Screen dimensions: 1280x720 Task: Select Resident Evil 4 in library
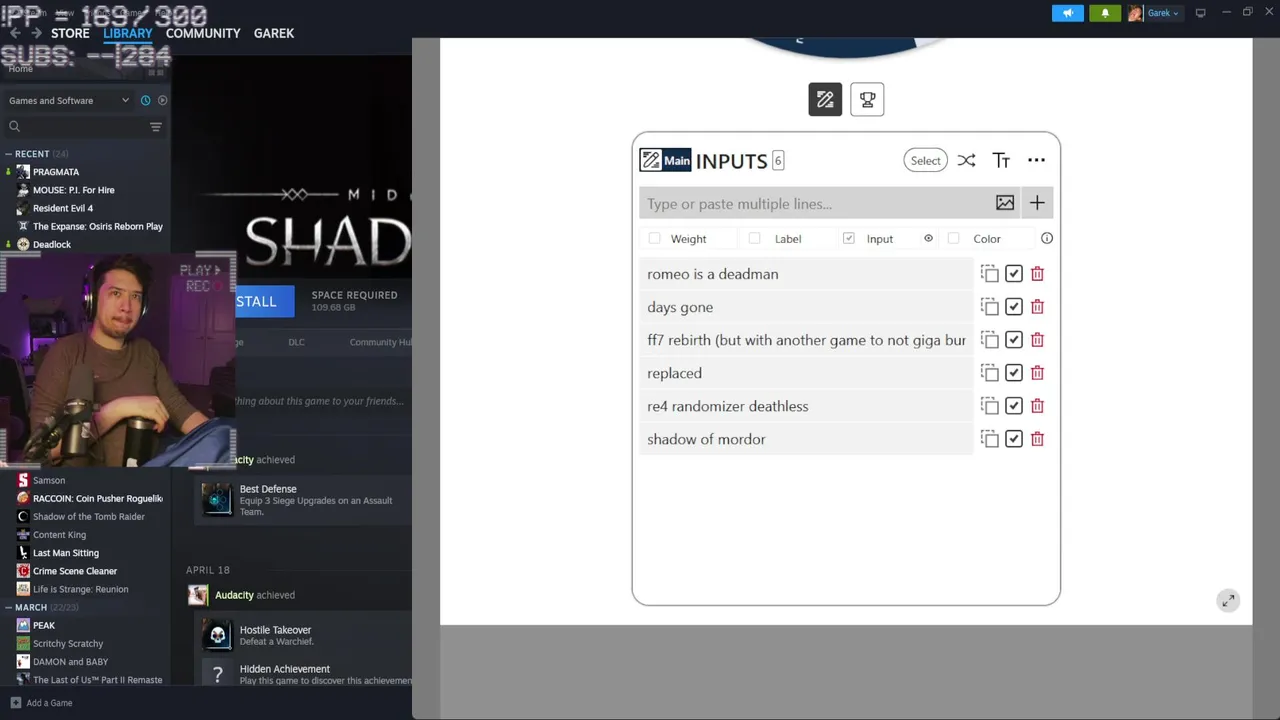coord(63,208)
